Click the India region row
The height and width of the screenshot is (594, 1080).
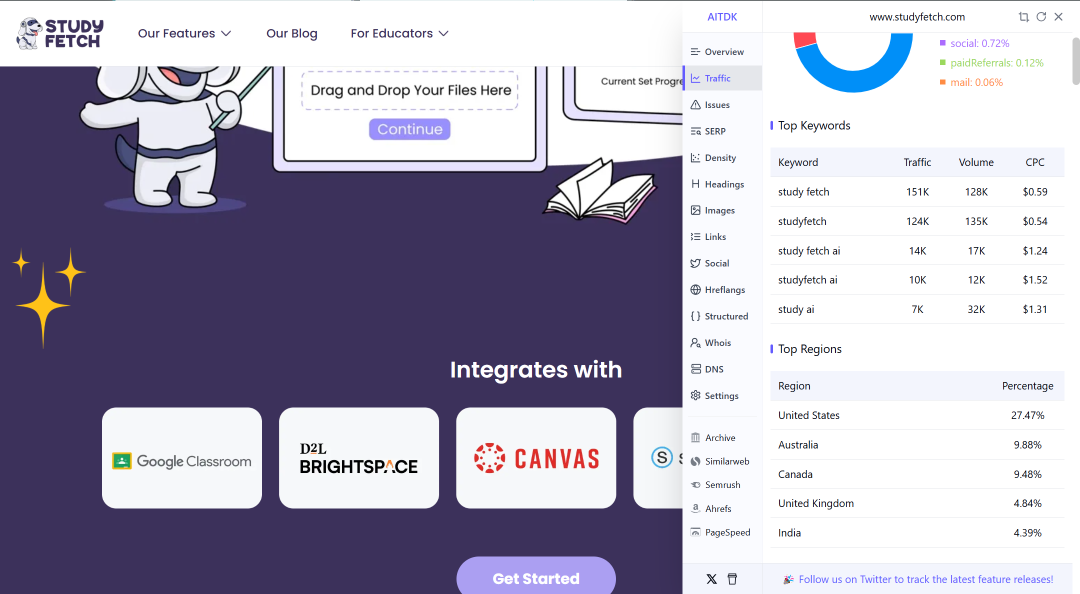pyautogui.click(x=917, y=533)
